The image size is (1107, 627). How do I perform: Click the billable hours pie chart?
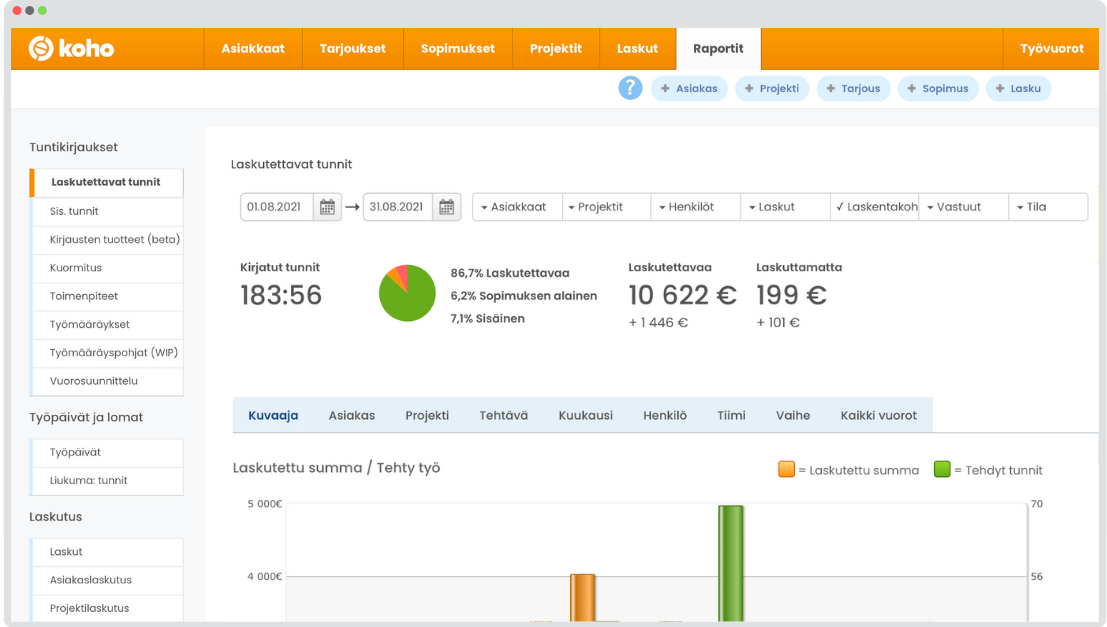point(407,293)
